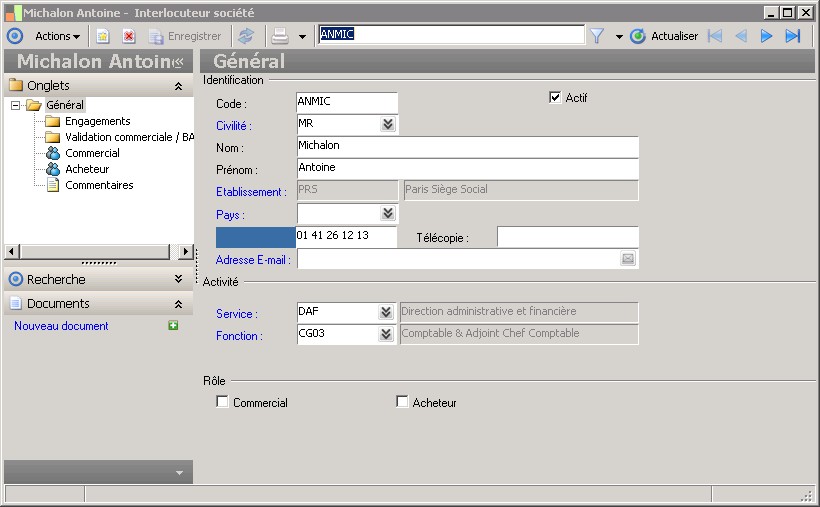
Task: Click the red delete record icon
Action: coord(129,36)
